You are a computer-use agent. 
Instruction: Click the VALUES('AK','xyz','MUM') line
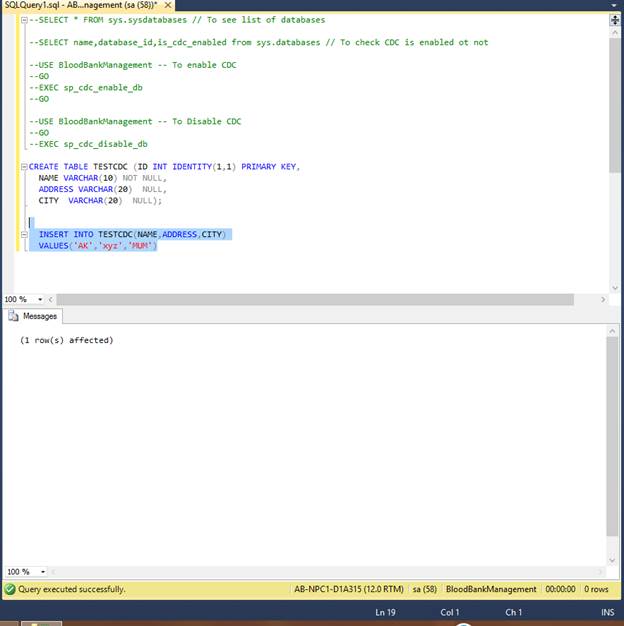pyautogui.click(x=98, y=246)
